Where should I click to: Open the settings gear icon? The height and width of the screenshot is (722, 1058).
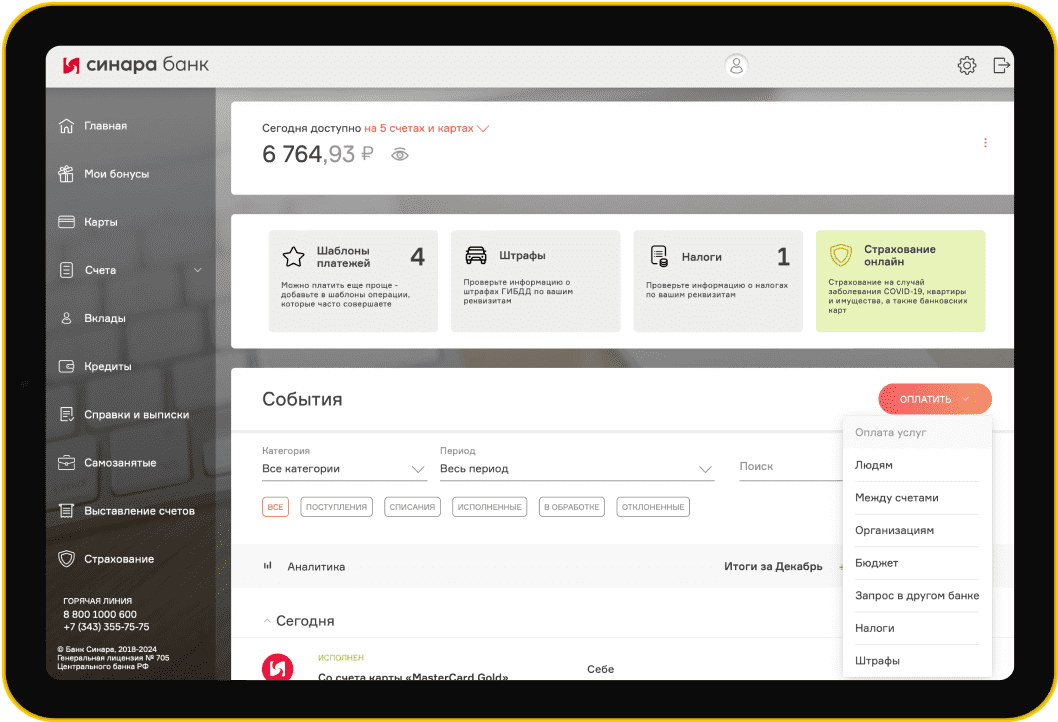point(966,66)
